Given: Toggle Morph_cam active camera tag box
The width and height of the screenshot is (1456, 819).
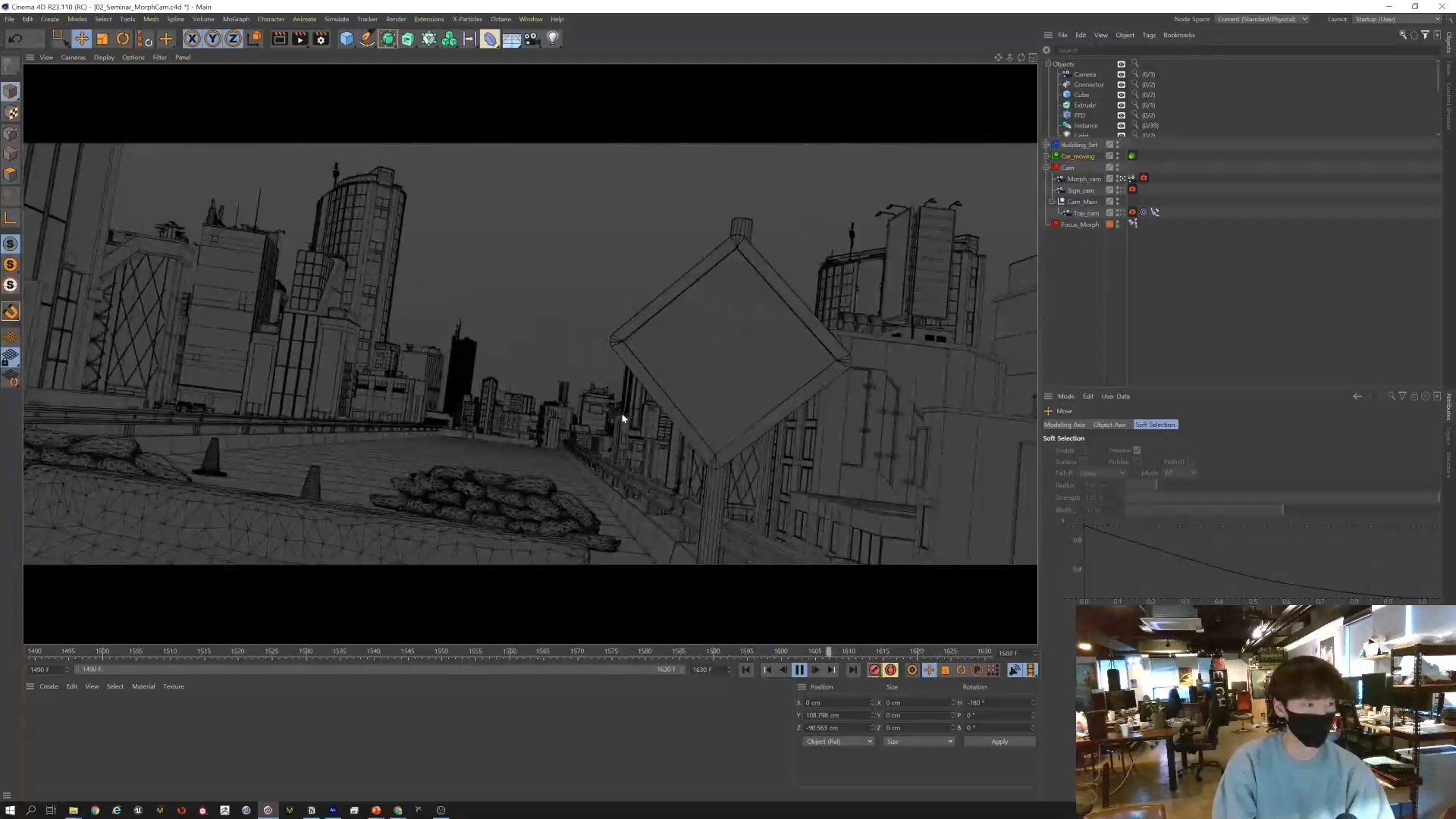Looking at the screenshot, I should [x=1121, y=179].
